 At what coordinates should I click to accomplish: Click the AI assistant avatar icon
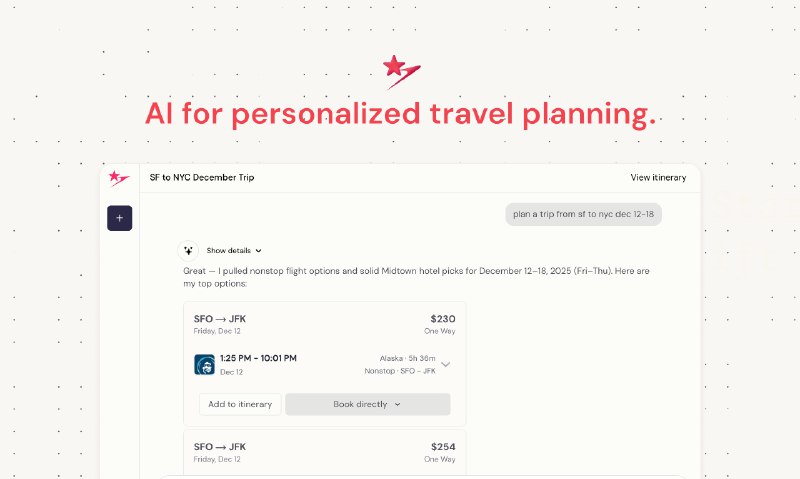(188, 250)
